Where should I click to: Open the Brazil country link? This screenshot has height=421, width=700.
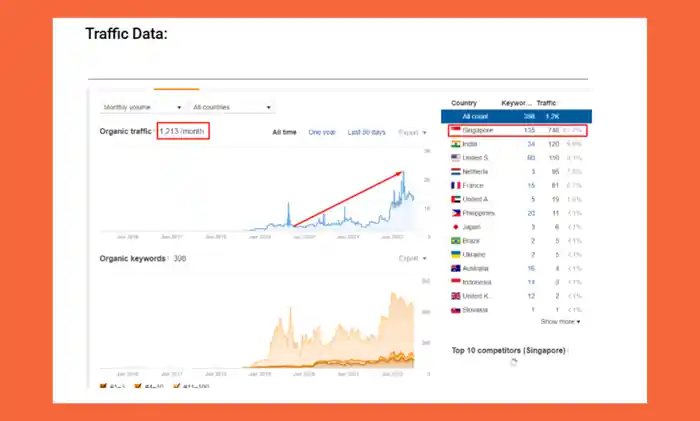pos(471,241)
